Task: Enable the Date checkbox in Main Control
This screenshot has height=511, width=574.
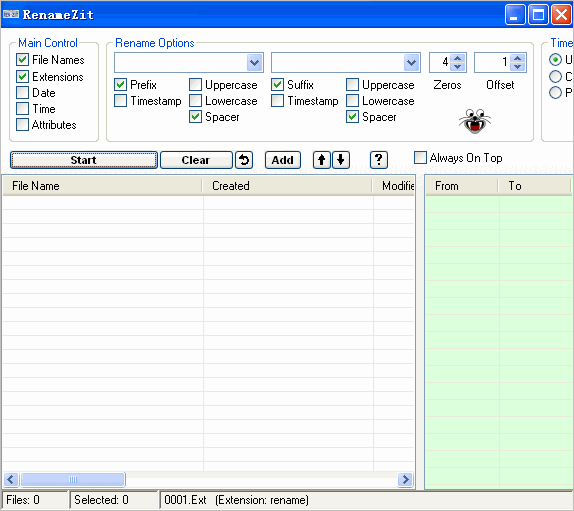Action: coord(22,93)
